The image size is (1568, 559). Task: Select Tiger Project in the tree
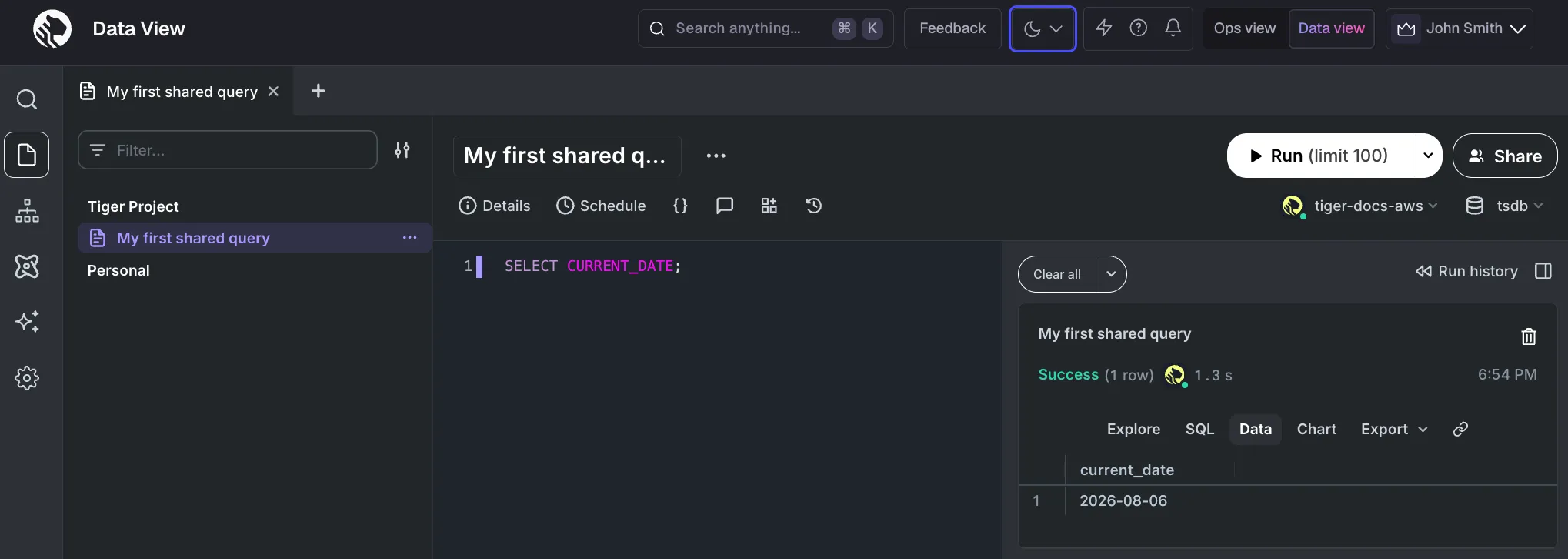(133, 206)
